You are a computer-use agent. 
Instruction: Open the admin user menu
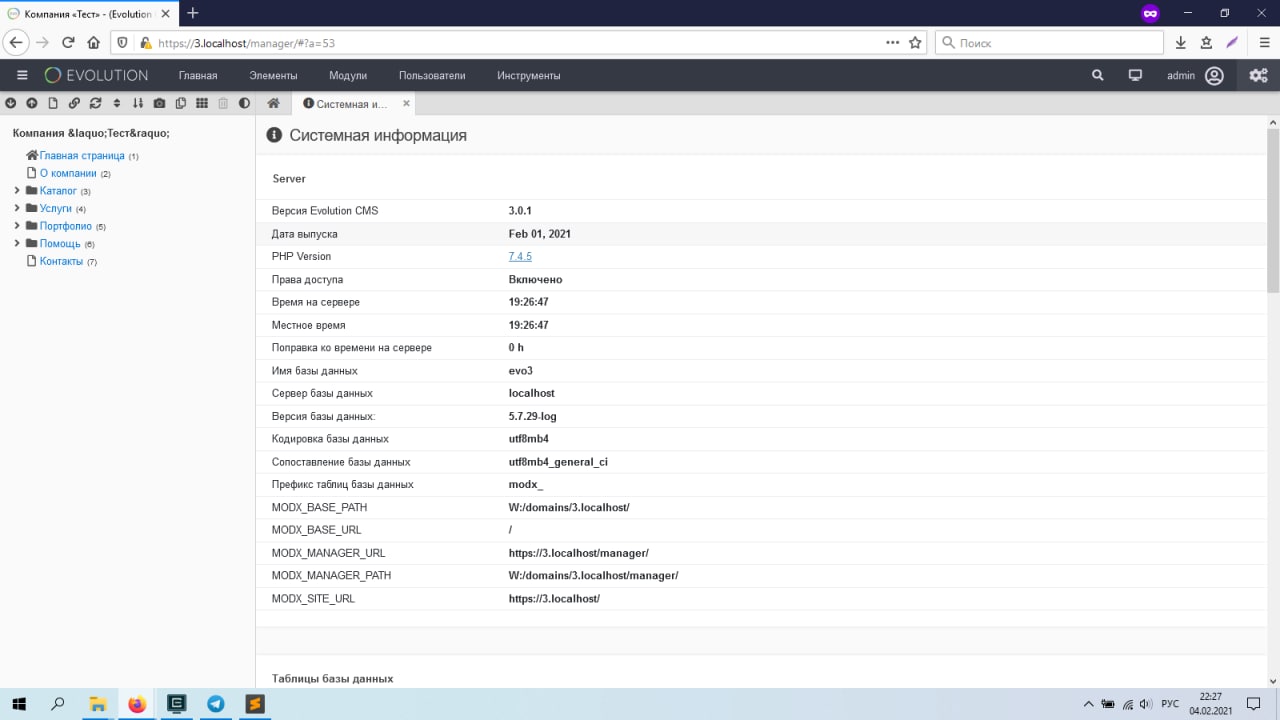coord(1195,75)
